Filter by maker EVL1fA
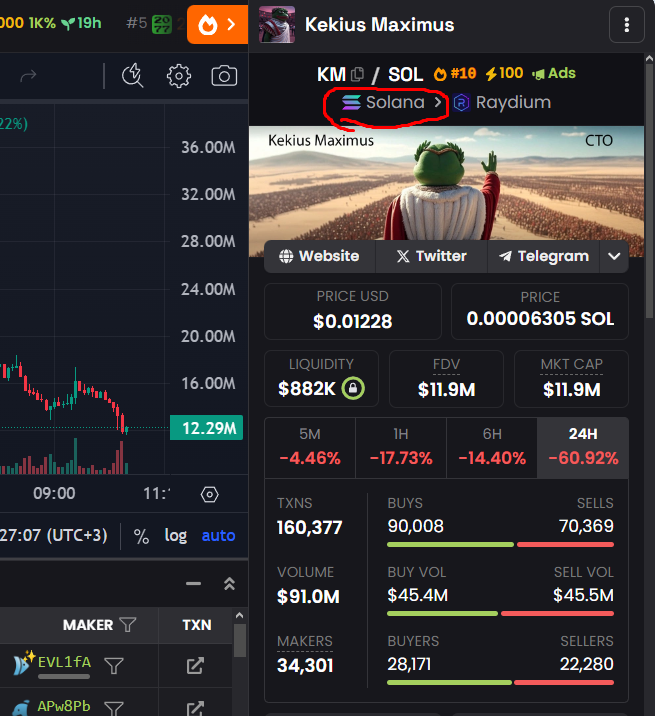Image resolution: width=655 pixels, height=716 pixels. 114,666
